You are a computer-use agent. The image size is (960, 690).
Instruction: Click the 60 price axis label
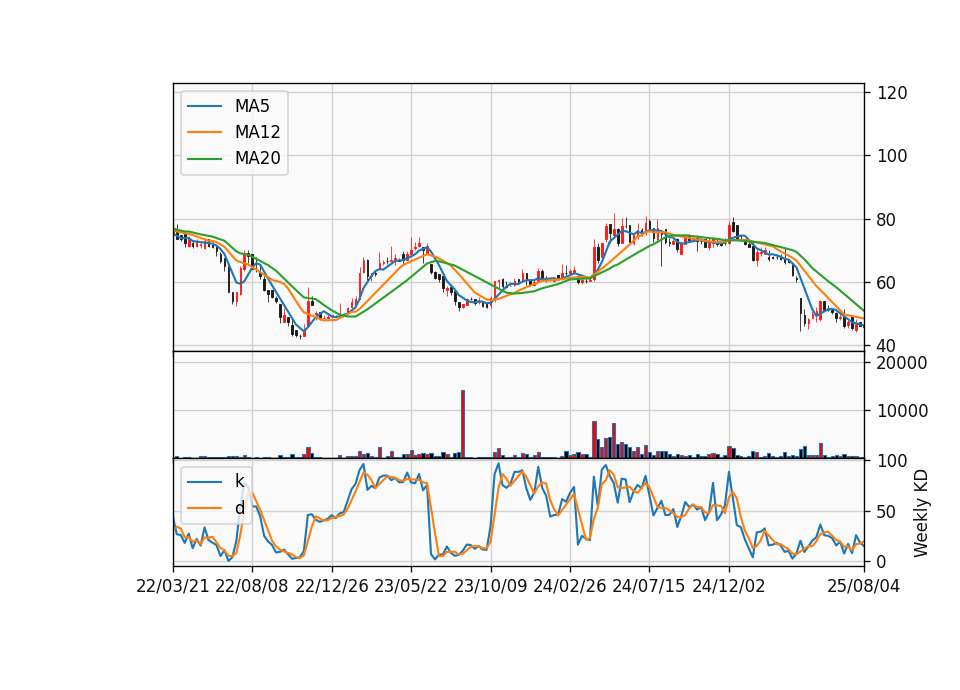tap(887, 283)
